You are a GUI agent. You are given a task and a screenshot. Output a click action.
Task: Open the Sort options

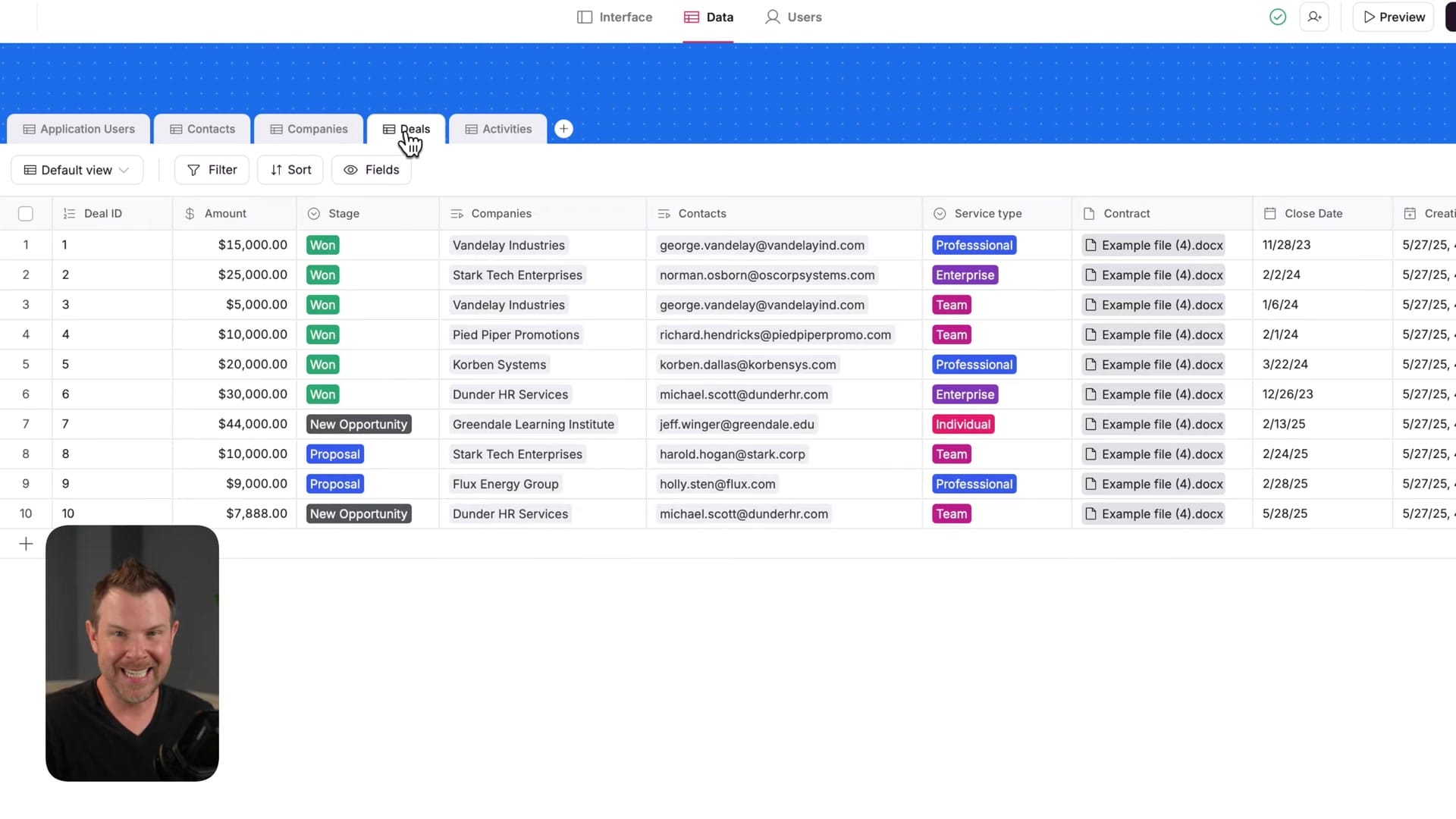[290, 170]
